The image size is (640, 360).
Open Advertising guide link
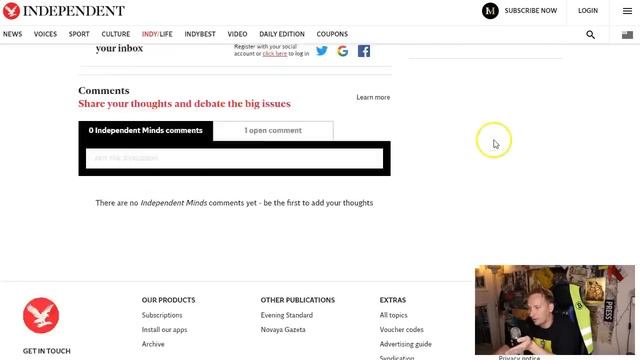point(406,344)
